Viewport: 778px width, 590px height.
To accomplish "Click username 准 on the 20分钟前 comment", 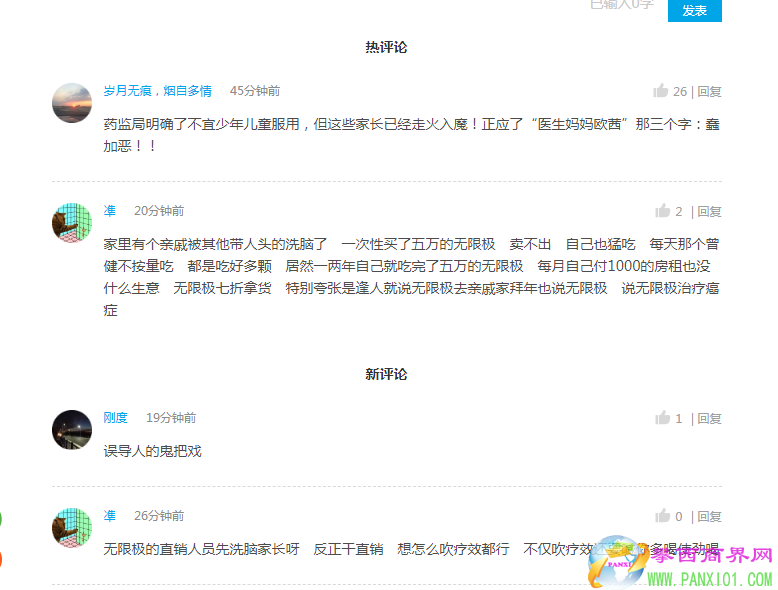I will pos(110,211).
